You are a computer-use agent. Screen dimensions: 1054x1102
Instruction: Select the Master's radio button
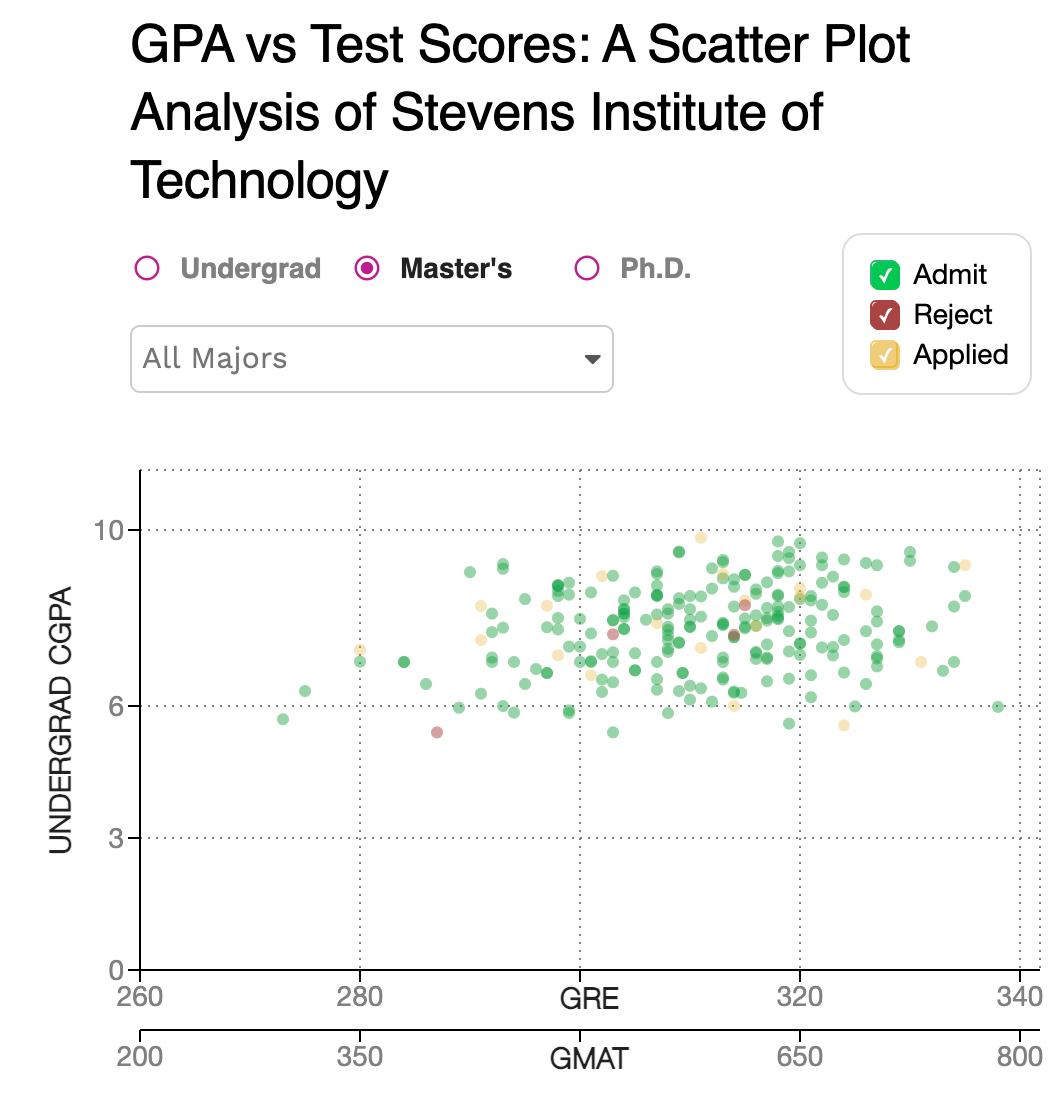tap(367, 268)
